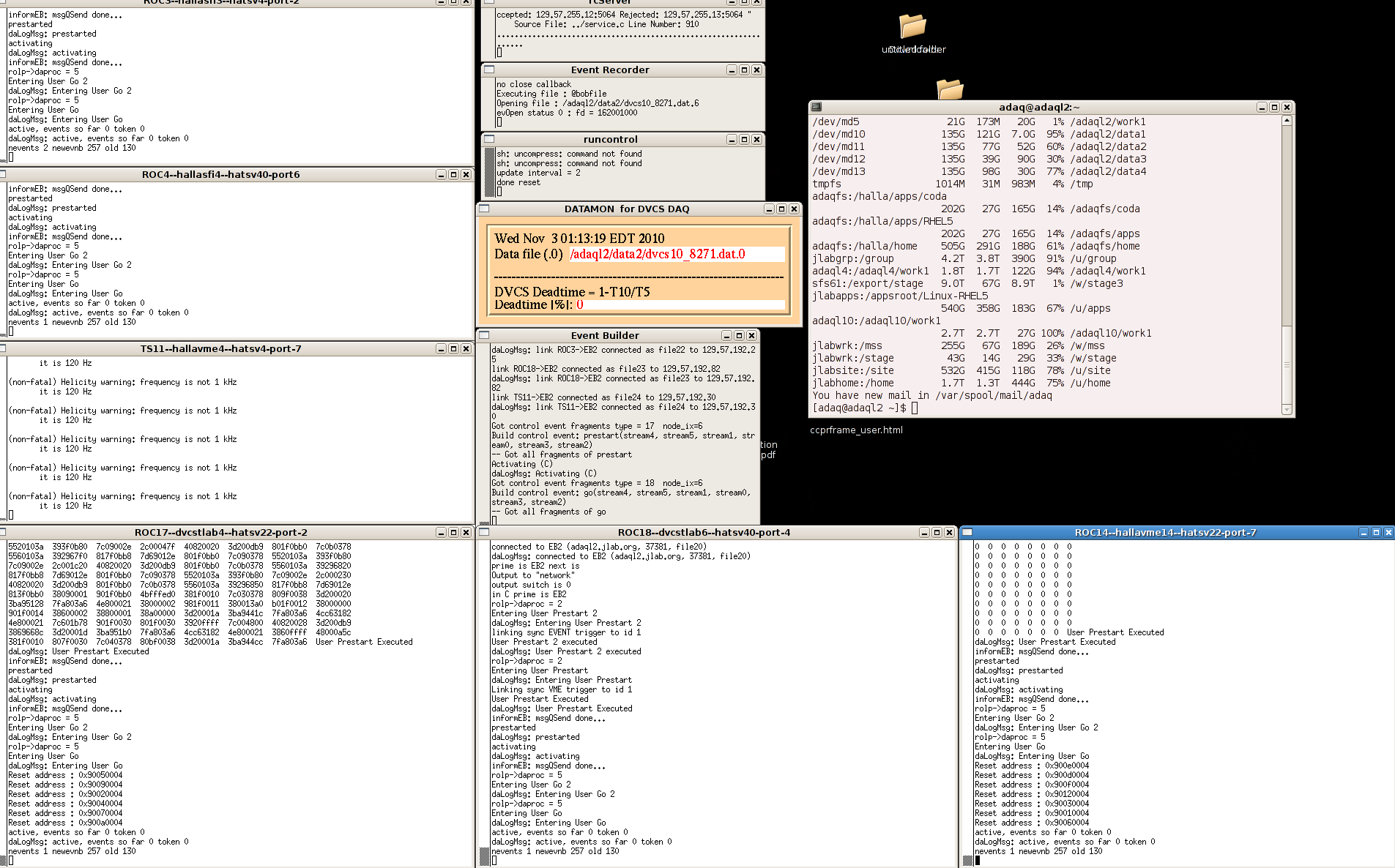This screenshot has width=1395, height=868.
Task: Minimize the Event Recorder window
Action: coord(732,70)
